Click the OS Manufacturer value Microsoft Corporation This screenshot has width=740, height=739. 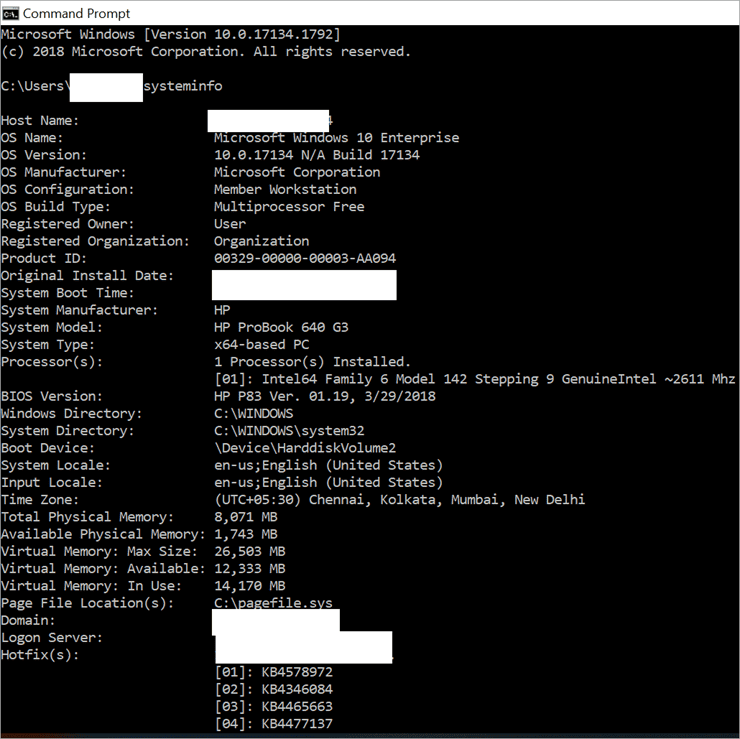point(297,172)
